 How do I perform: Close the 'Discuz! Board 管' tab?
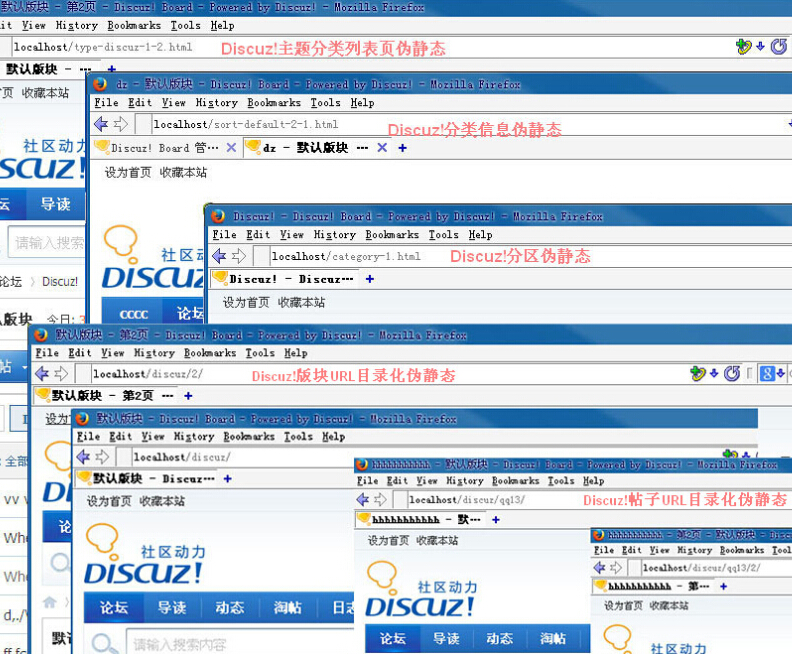click(x=231, y=147)
